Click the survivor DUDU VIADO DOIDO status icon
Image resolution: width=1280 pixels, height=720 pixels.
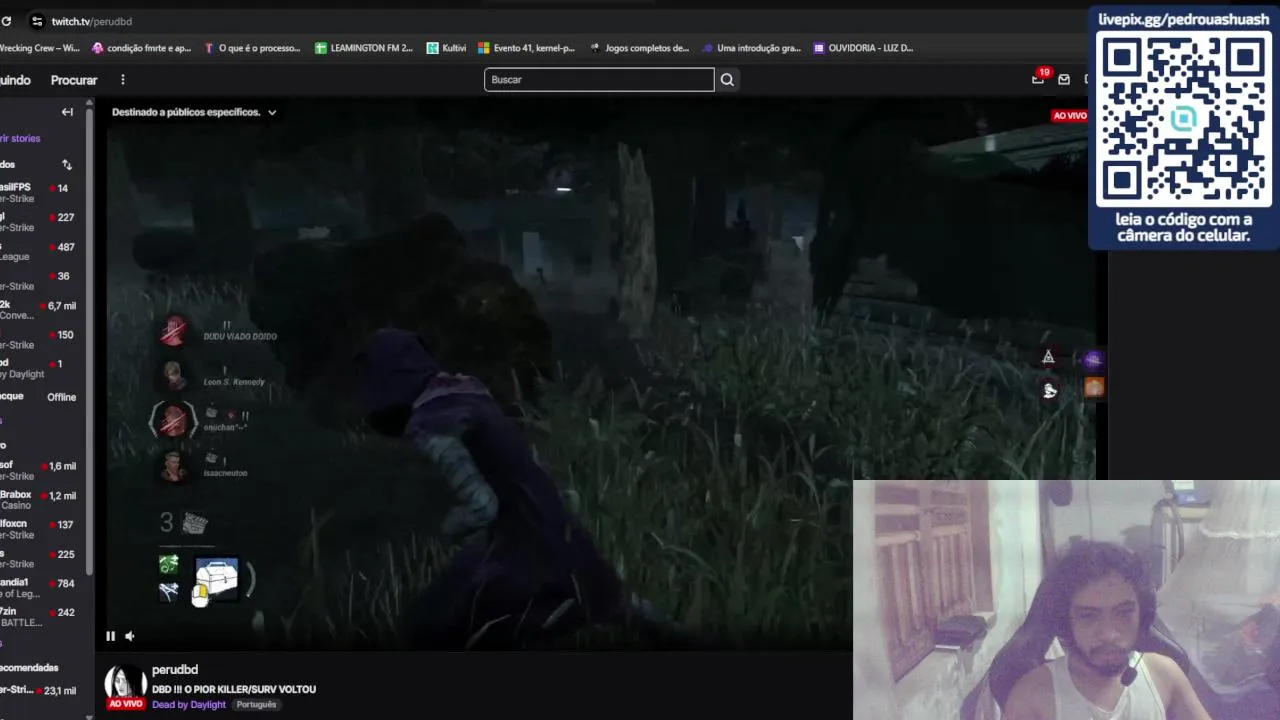174,331
